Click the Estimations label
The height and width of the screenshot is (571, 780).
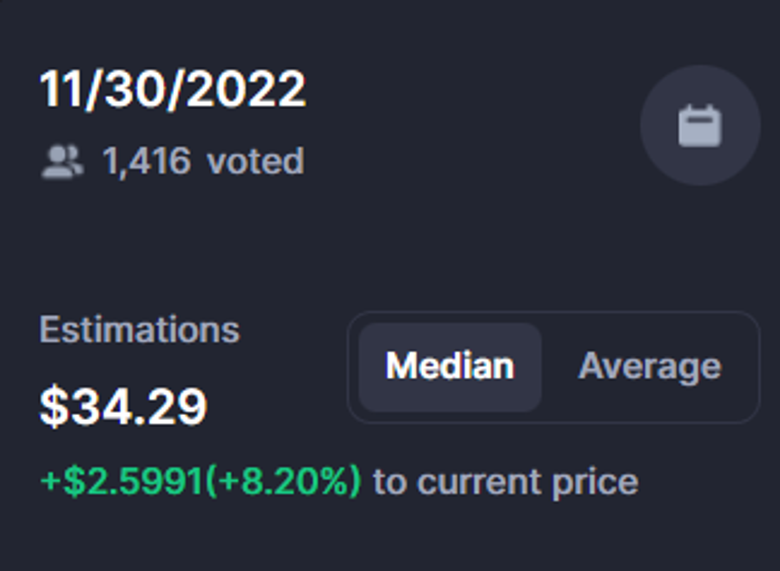point(139,329)
